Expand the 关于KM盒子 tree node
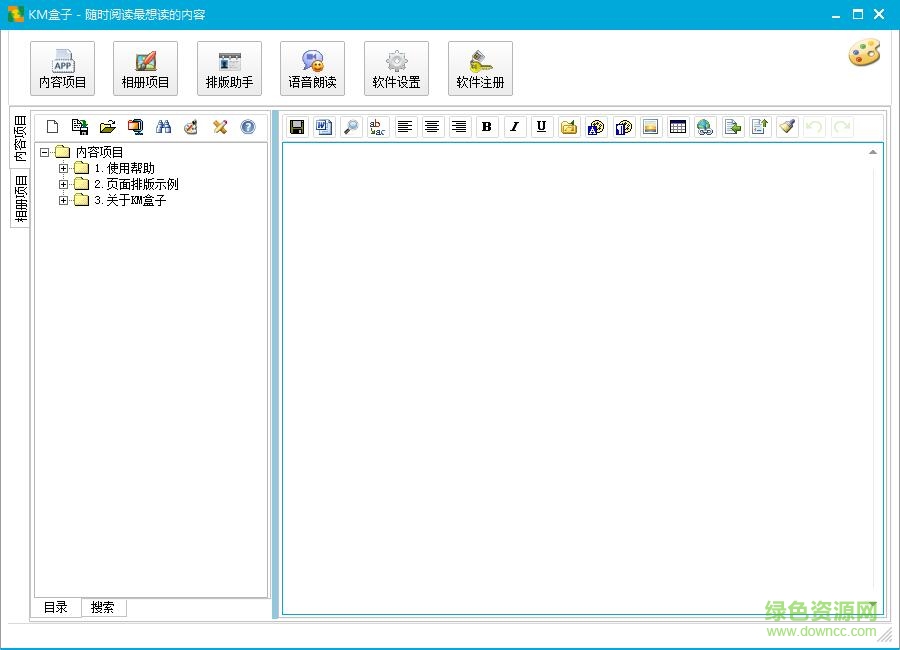This screenshot has height=650, width=900. [63, 200]
